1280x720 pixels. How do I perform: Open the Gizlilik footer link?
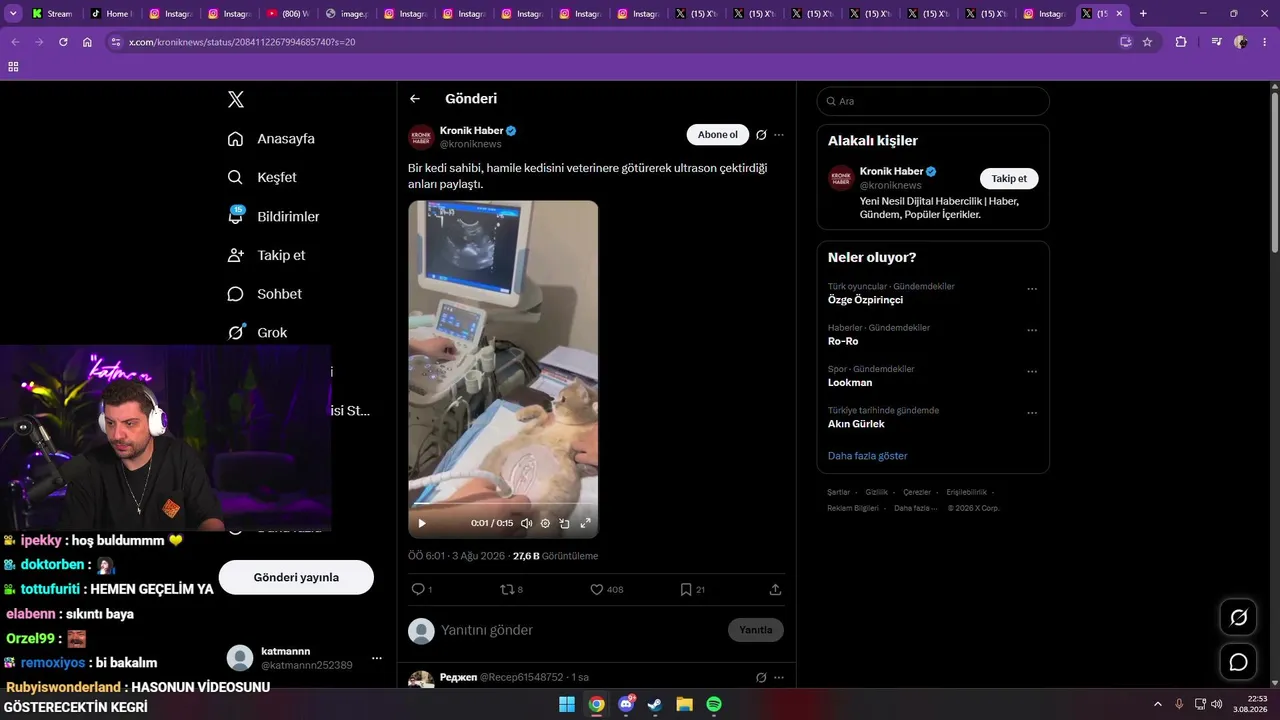tap(877, 492)
